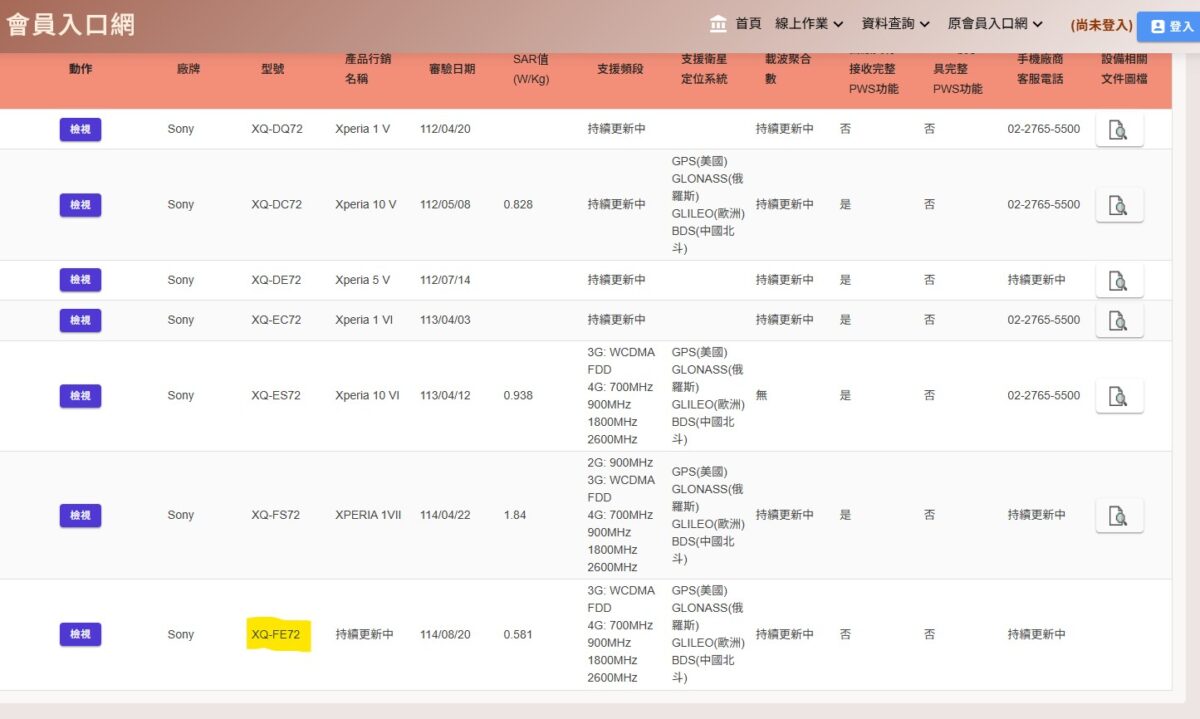Viewport: 1200px width, 719px height.
Task: Select the XQ-FS72 model cell
Action: tap(276, 515)
